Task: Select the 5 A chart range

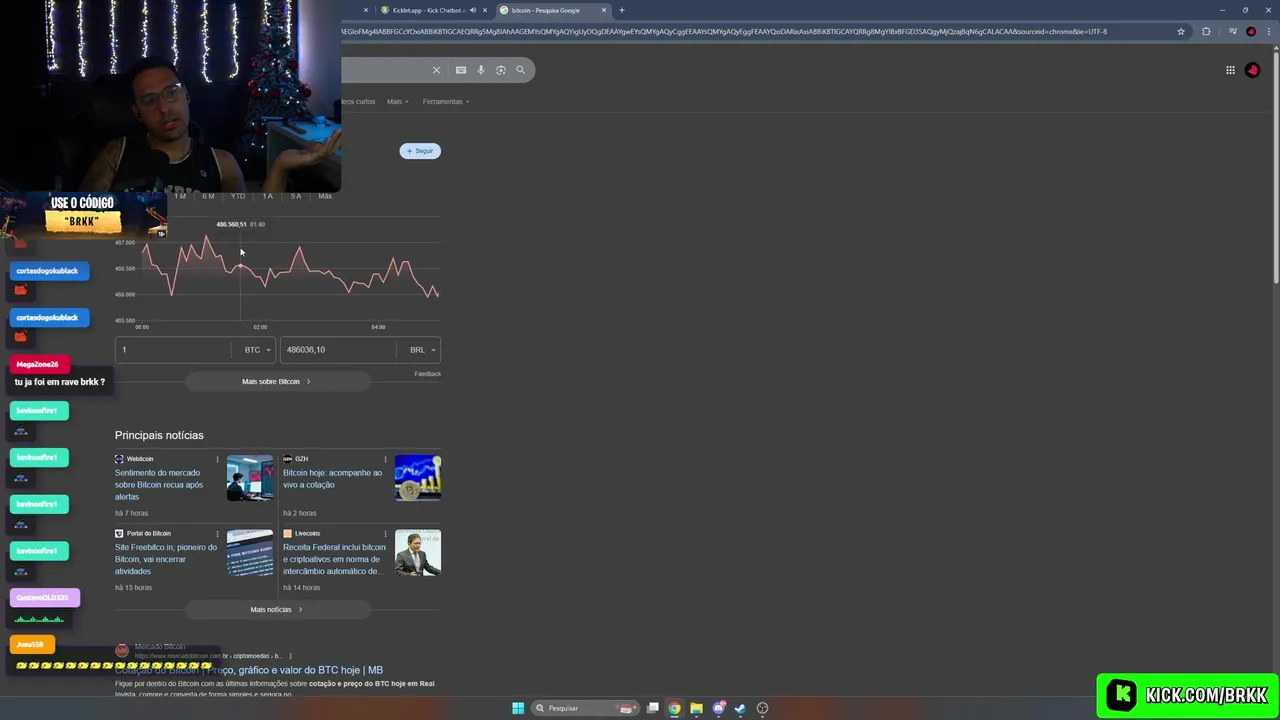Action: 296,196
